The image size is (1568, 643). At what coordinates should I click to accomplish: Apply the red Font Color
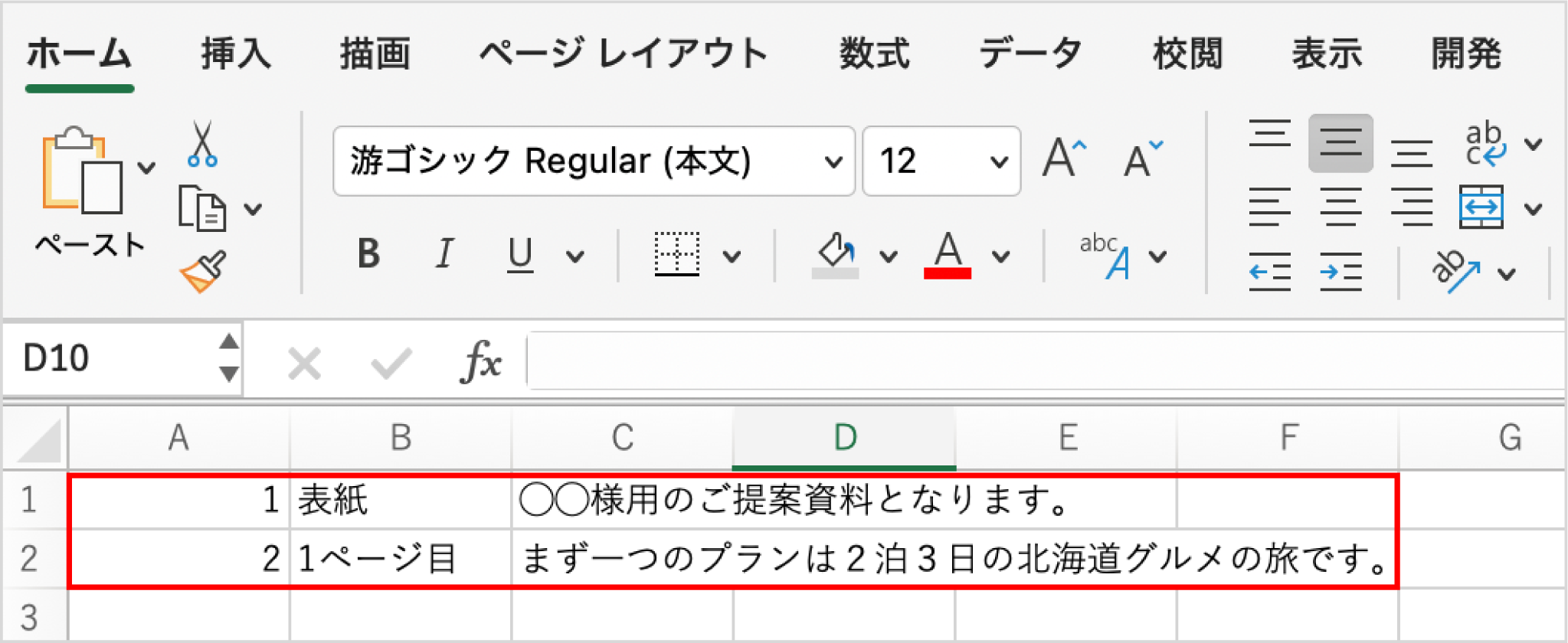(948, 255)
